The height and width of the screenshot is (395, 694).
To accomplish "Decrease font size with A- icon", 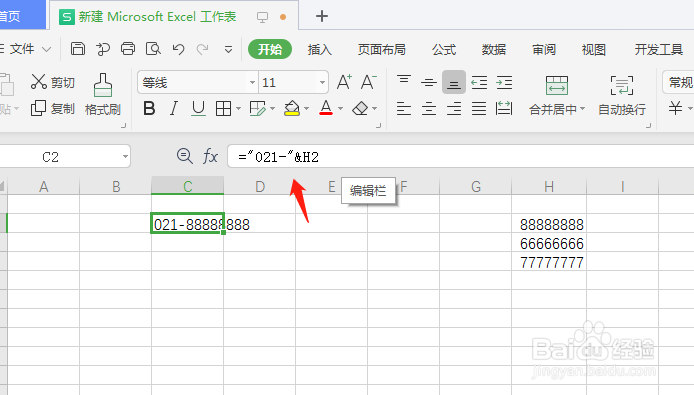I will [368, 82].
